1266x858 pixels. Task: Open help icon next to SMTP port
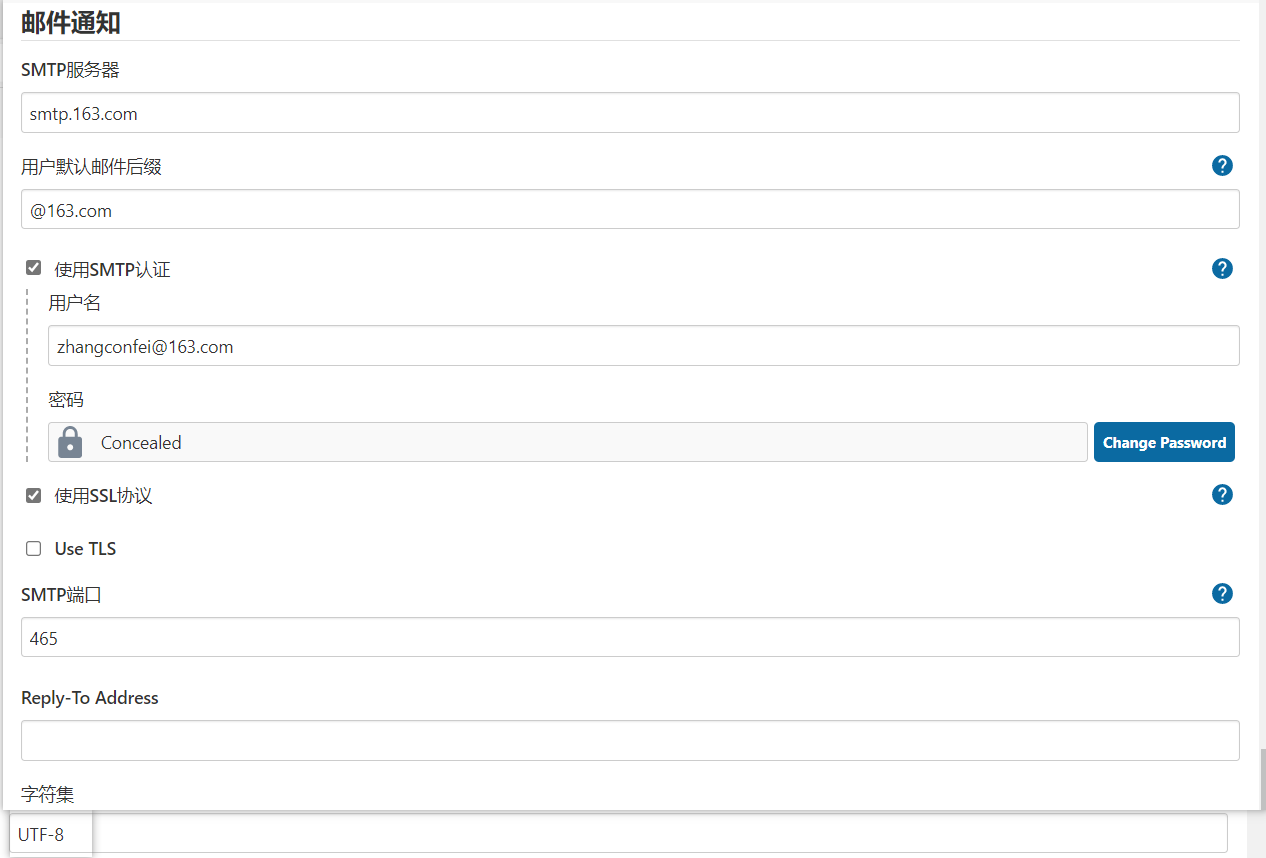click(x=1222, y=594)
